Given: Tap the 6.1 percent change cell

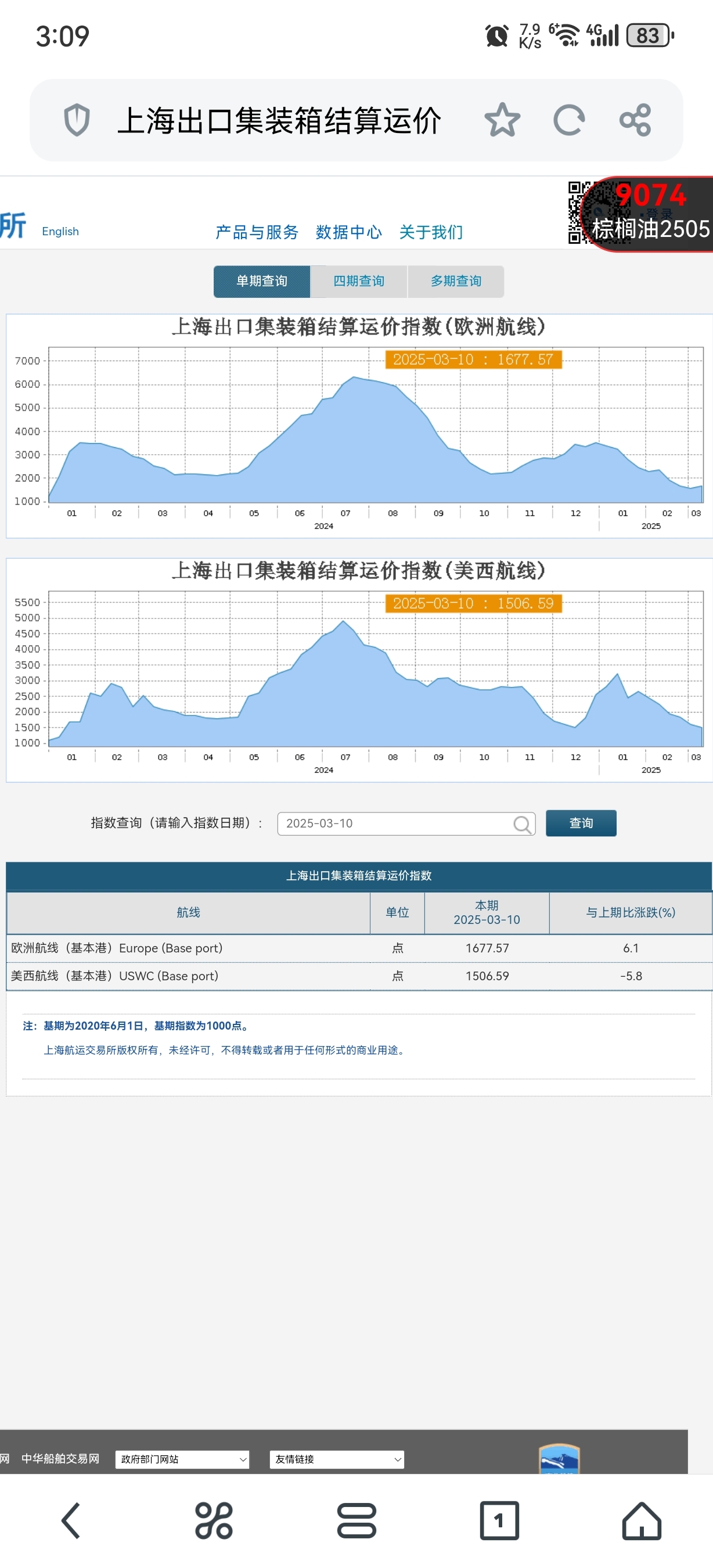Looking at the screenshot, I should (x=631, y=948).
